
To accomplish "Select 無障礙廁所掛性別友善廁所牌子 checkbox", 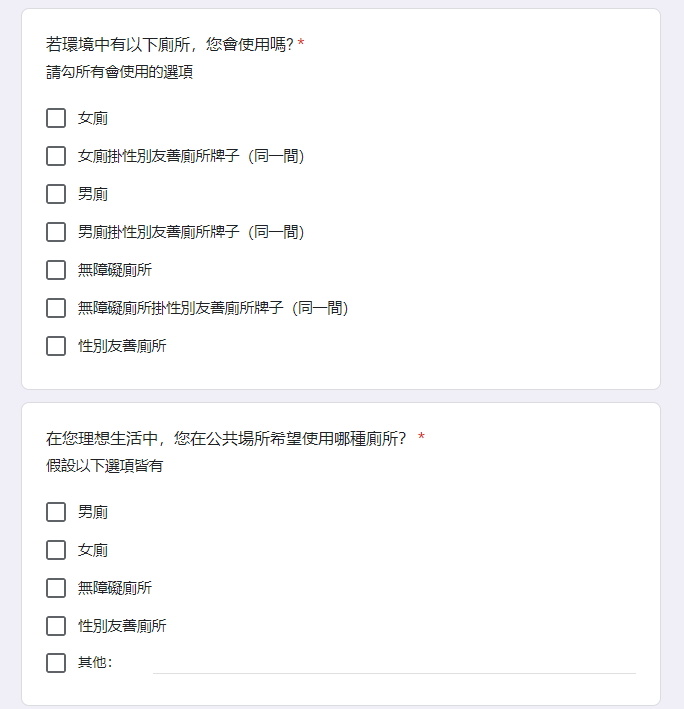I will 56,308.
